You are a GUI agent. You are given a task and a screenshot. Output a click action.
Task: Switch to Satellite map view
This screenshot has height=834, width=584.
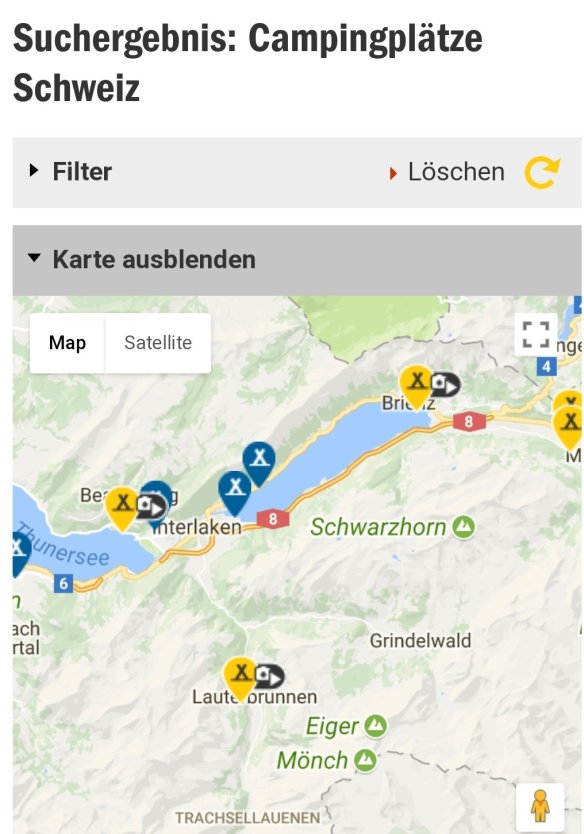(x=158, y=343)
